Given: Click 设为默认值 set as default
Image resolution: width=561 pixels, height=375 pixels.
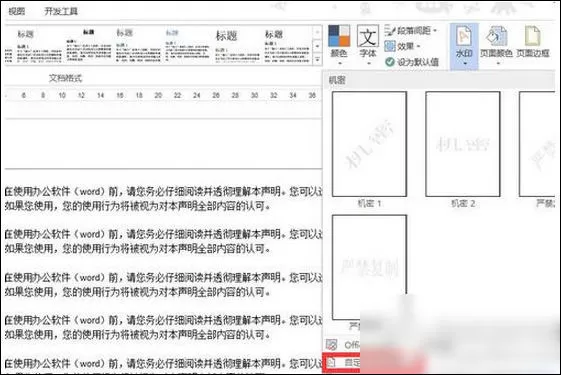Looking at the screenshot, I should 412,62.
